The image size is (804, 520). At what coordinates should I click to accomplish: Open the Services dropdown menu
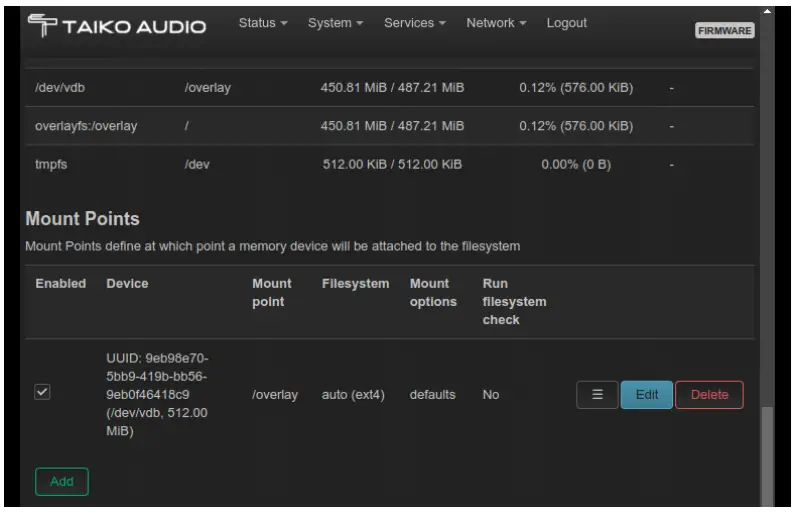[x=415, y=23]
